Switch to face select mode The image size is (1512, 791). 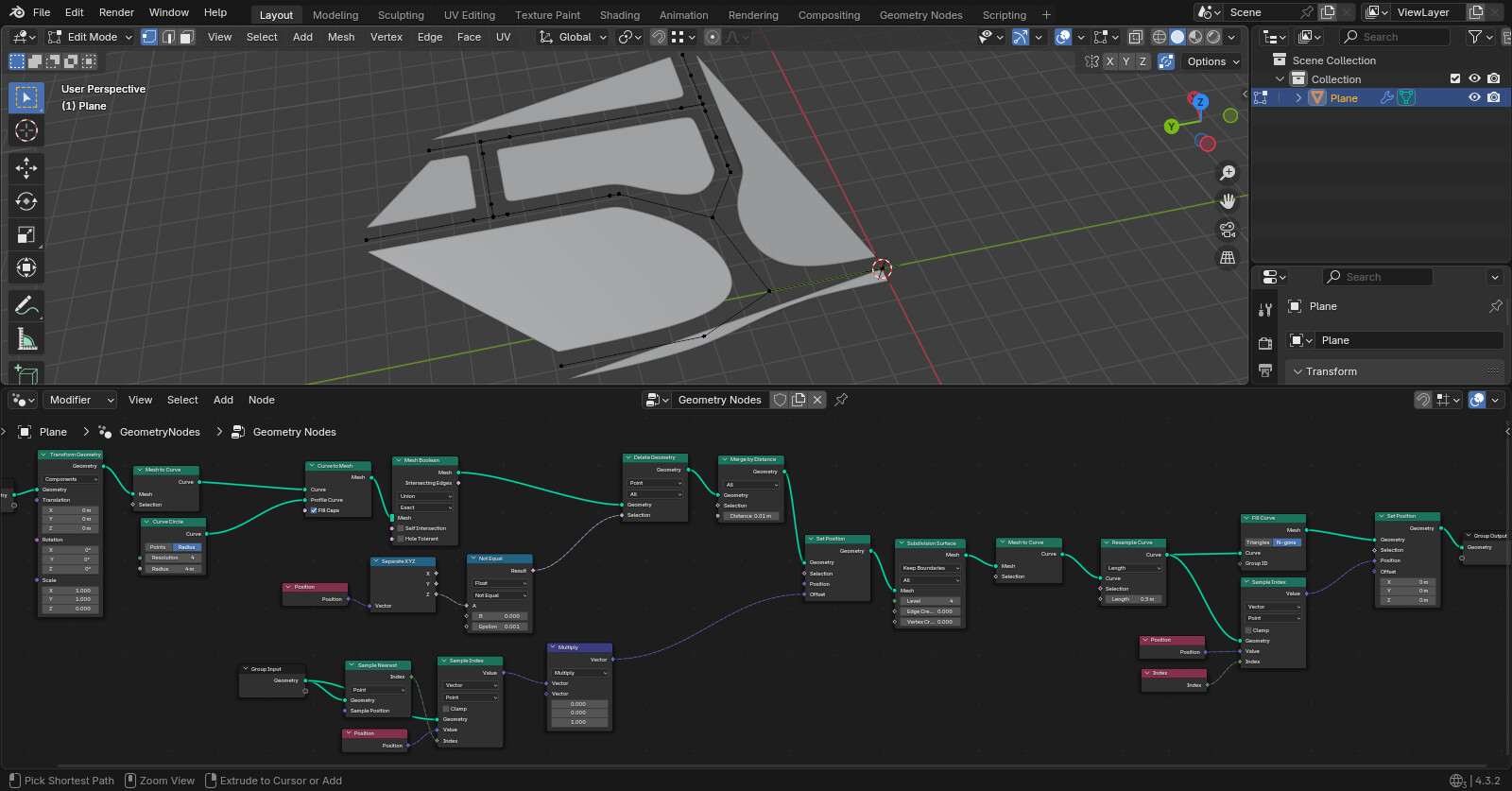(187, 37)
